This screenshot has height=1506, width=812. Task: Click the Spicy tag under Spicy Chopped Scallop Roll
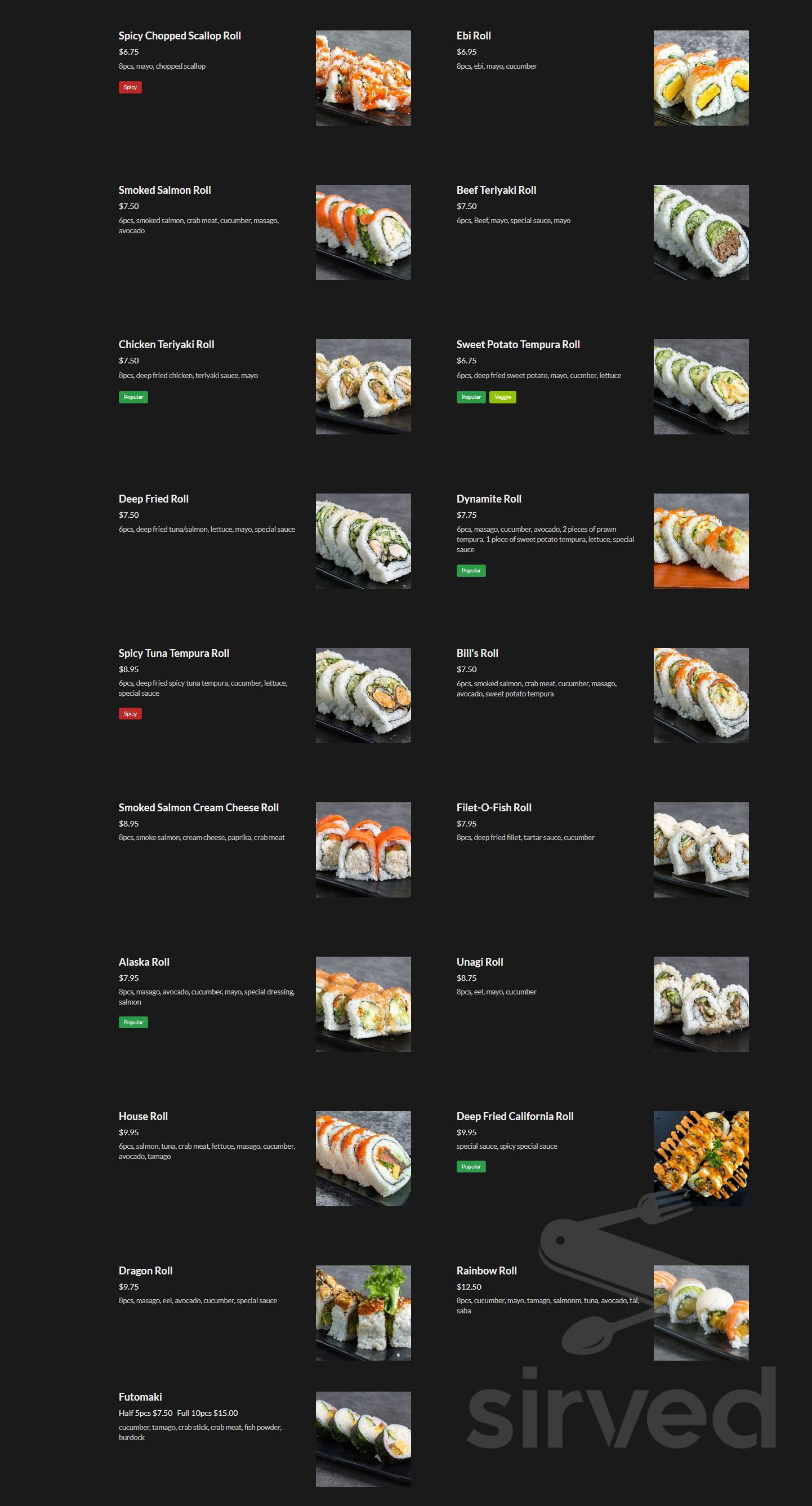(x=130, y=87)
